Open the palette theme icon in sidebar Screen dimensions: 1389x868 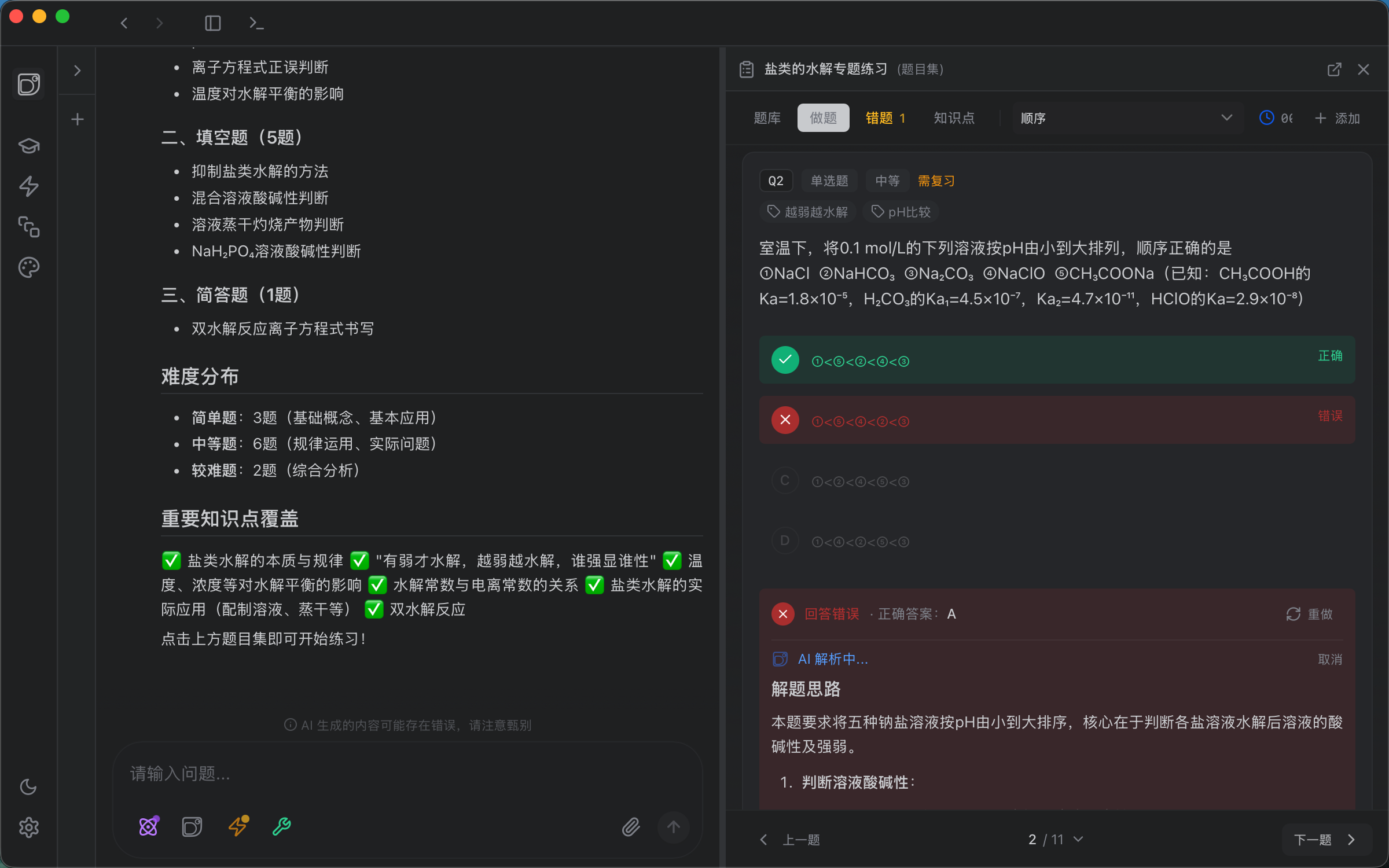pos(29,267)
